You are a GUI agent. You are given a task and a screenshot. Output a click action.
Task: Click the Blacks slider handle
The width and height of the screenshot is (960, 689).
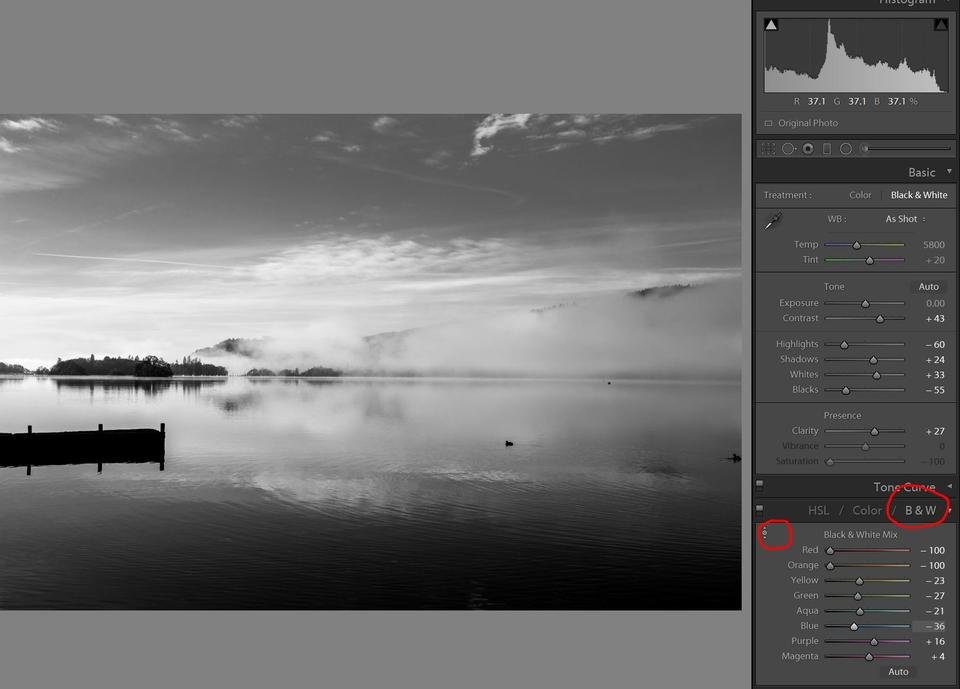pos(846,390)
